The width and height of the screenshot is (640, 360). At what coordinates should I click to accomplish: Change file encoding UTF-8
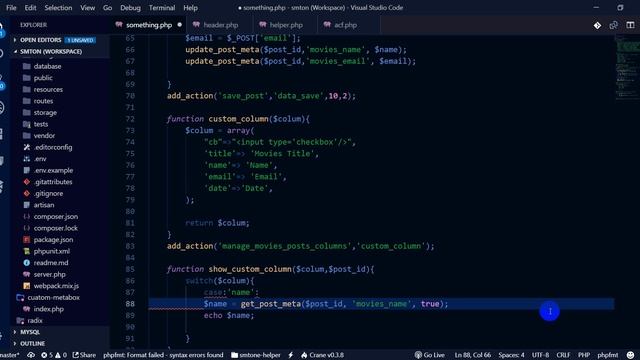540,355
